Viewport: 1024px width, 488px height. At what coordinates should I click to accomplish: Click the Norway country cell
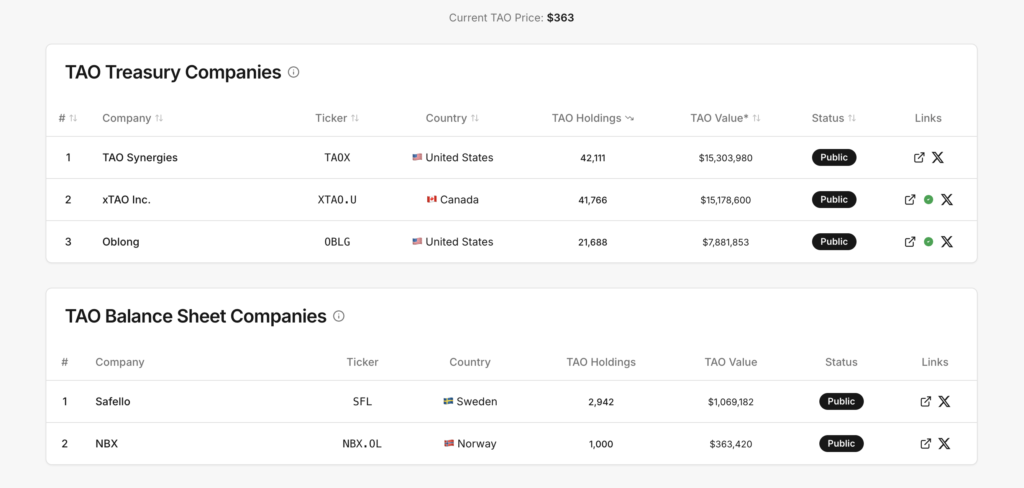[x=470, y=444]
